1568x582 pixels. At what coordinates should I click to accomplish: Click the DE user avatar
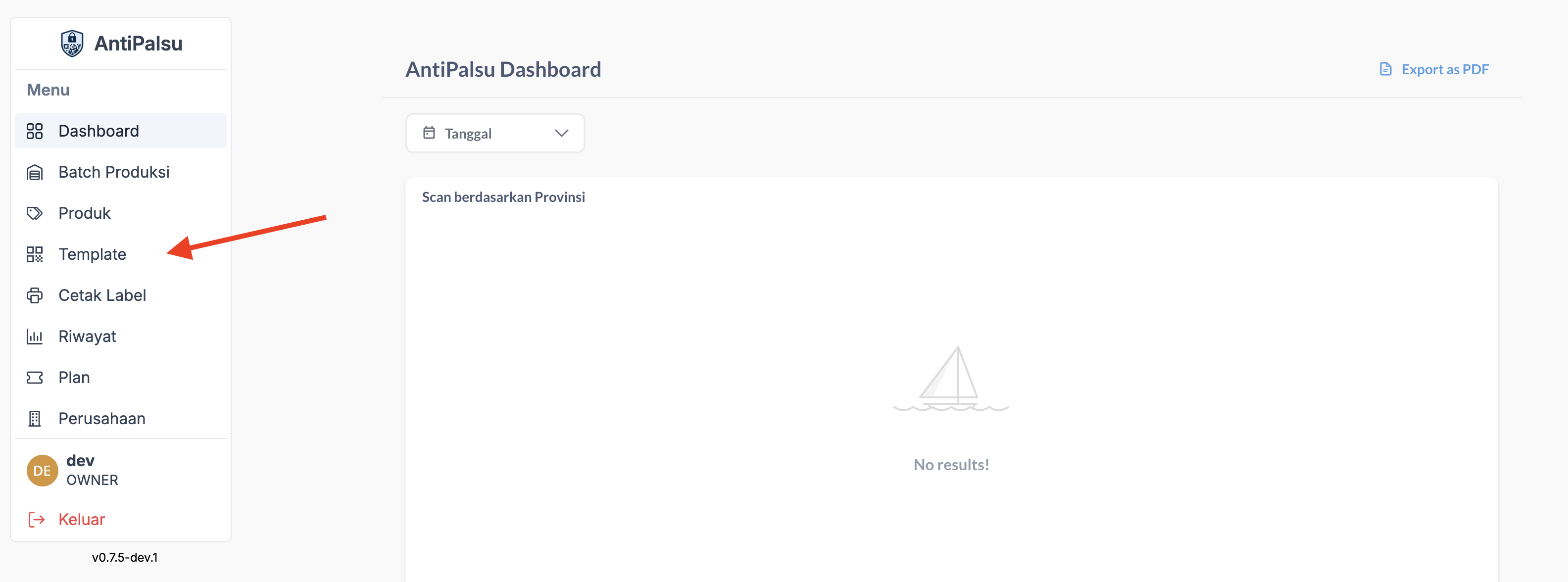point(42,471)
